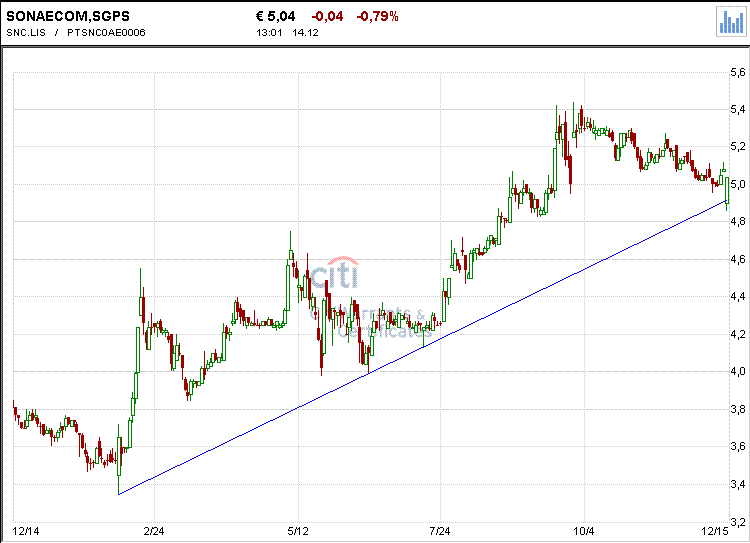The image size is (750, 543).
Task: Click the 3,2 price axis label
Action: [738, 521]
